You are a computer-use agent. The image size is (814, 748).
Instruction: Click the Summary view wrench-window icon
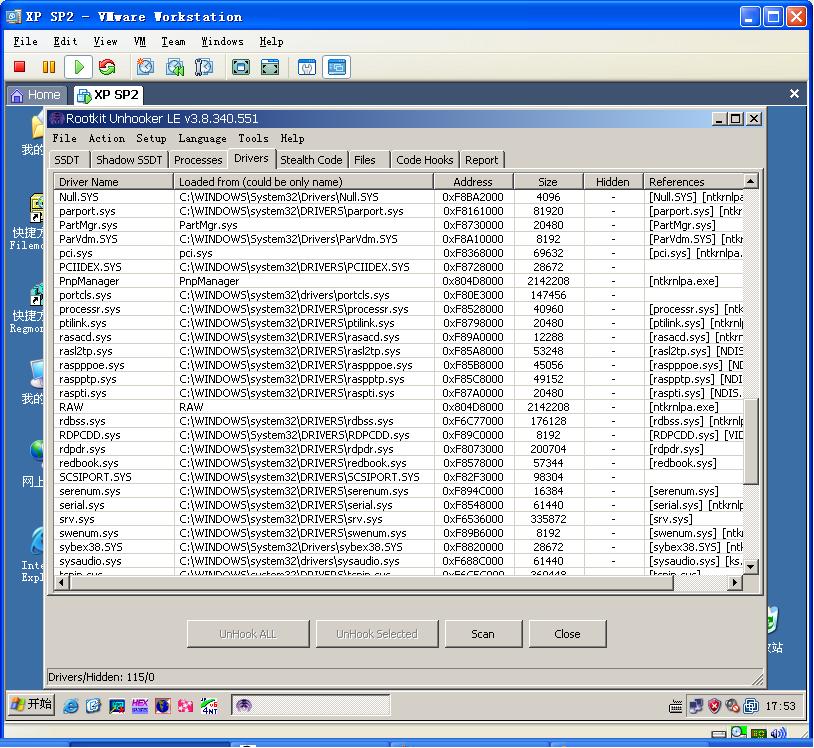pyautogui.click(x=307, y=67)
